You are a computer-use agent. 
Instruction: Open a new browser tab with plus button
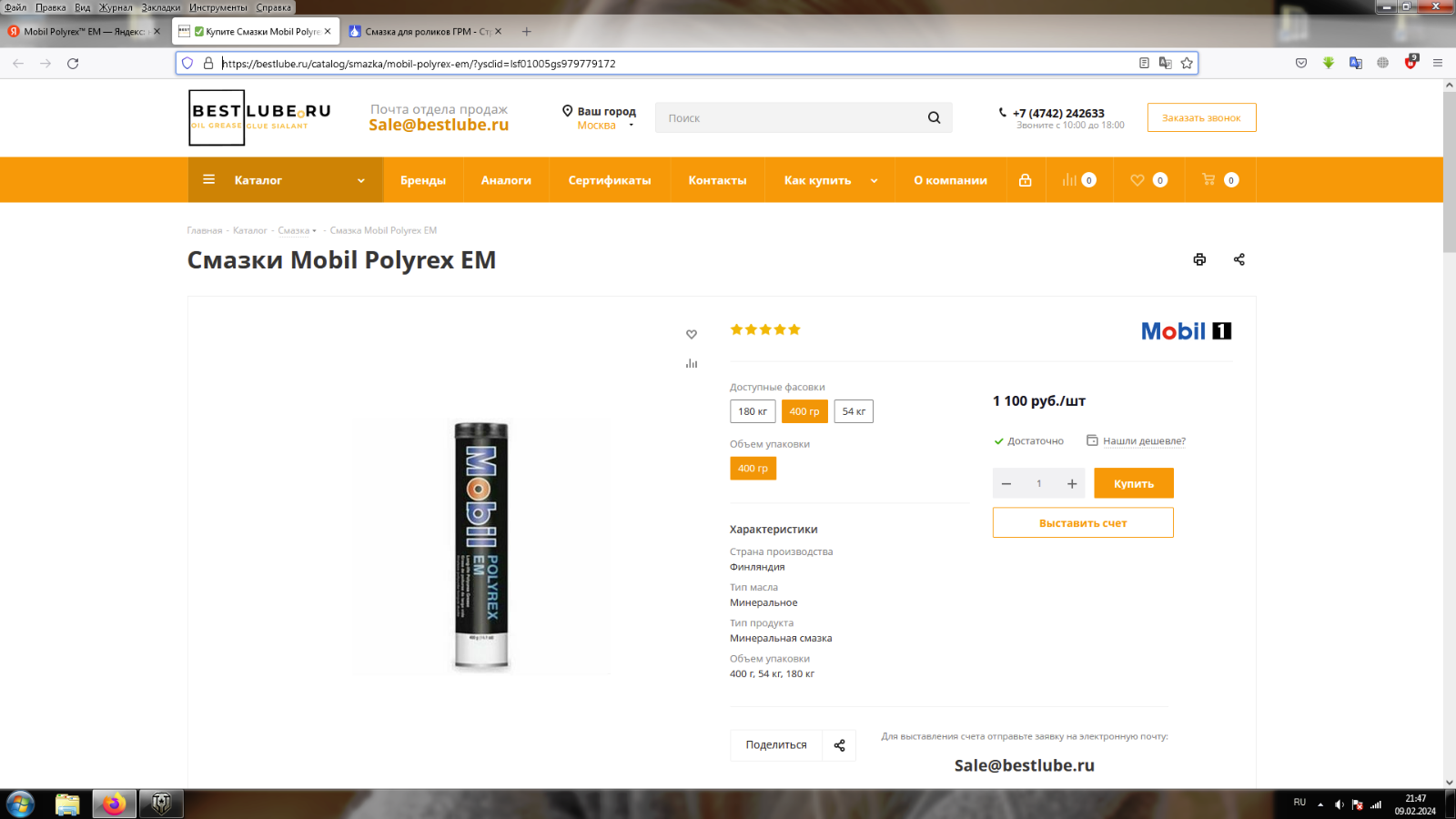(526, 31)
